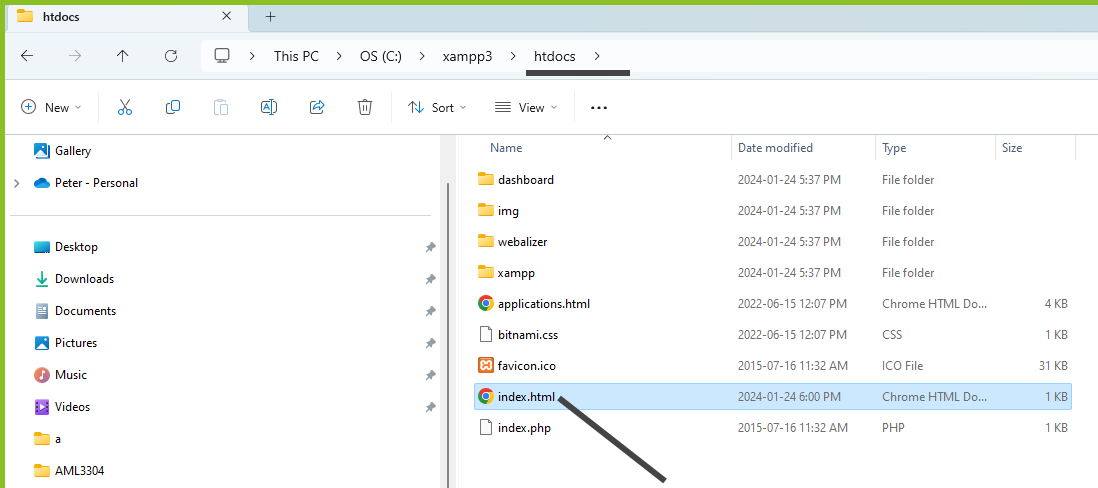
Task: Click the pin icon beside Music
Action: point(431,375)
